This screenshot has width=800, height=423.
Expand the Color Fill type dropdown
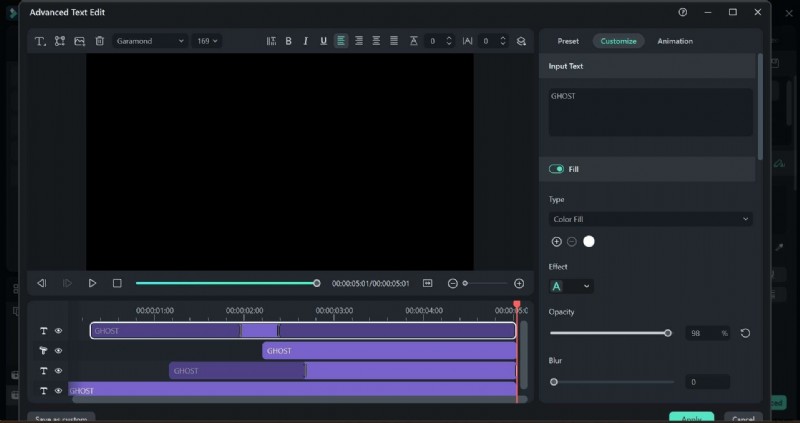(650, 219)
